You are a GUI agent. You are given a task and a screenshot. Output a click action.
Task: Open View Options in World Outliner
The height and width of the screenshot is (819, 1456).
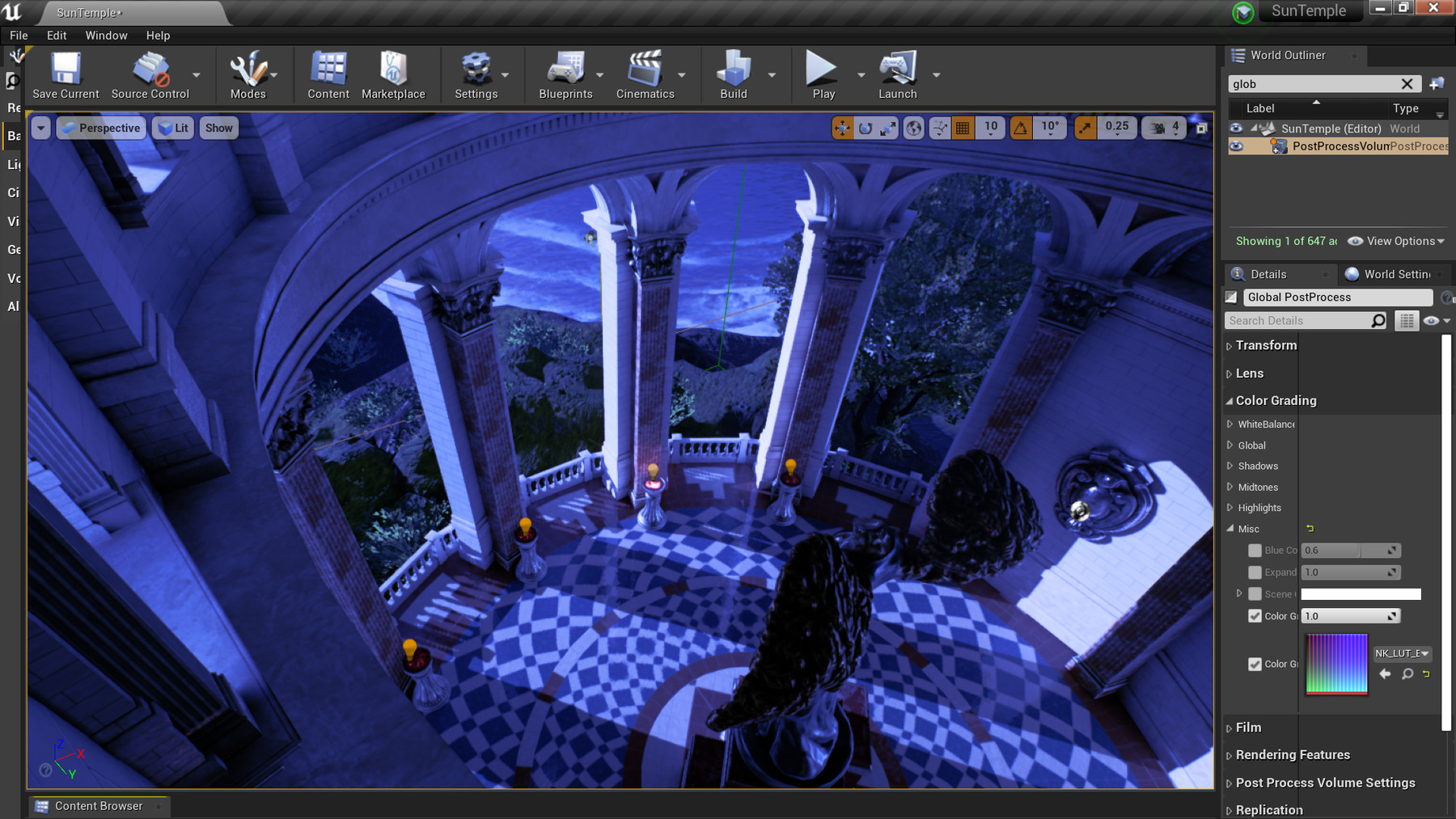point(1396,241)
